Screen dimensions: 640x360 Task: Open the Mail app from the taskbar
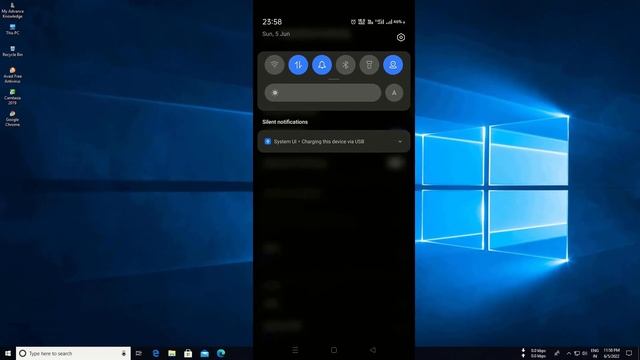tap(204, 353)
